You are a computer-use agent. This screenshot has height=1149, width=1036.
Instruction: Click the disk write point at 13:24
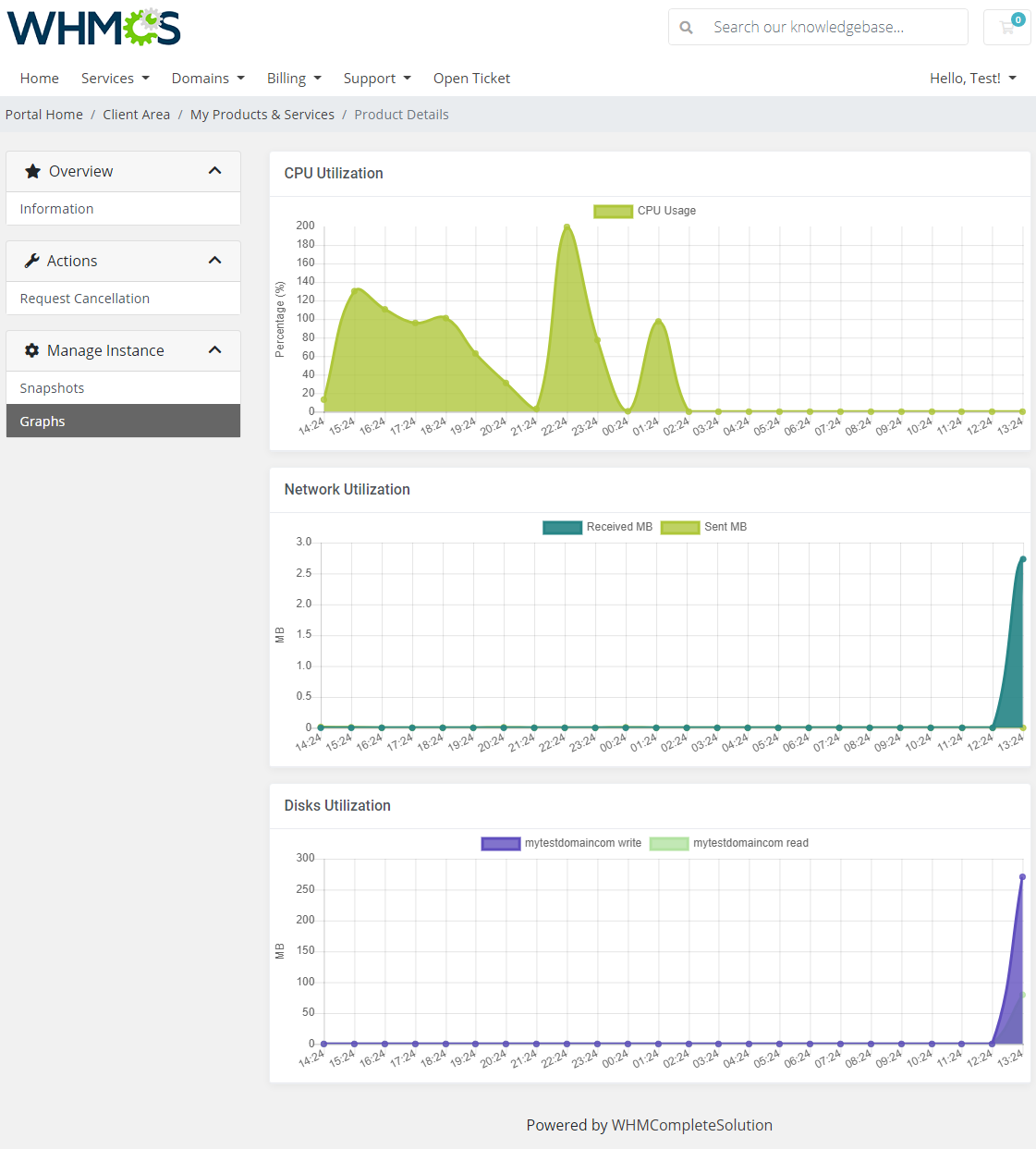point(1023,877)
